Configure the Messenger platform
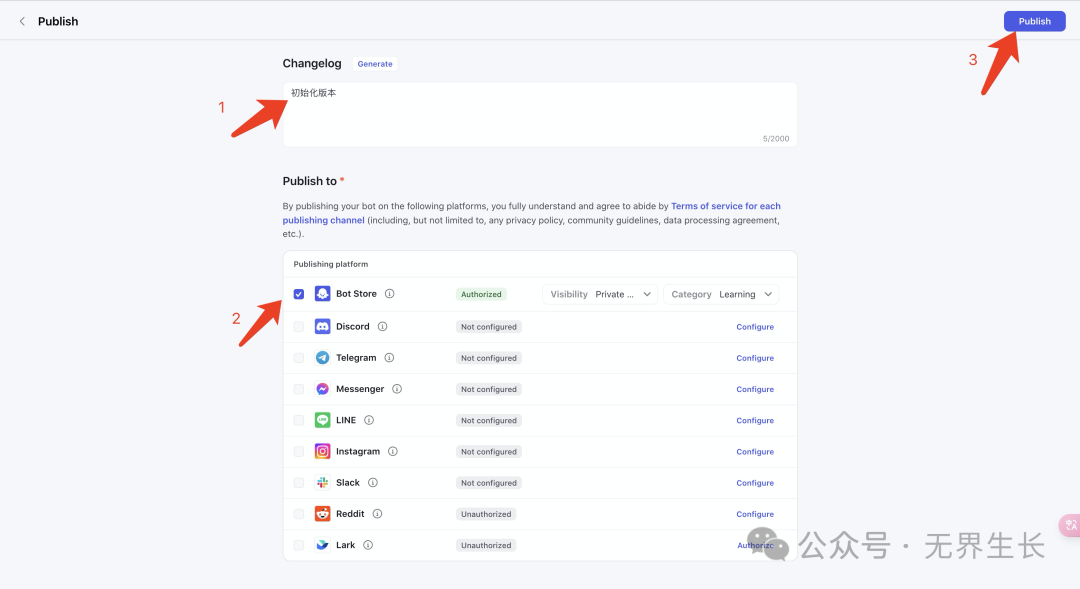 755,389
